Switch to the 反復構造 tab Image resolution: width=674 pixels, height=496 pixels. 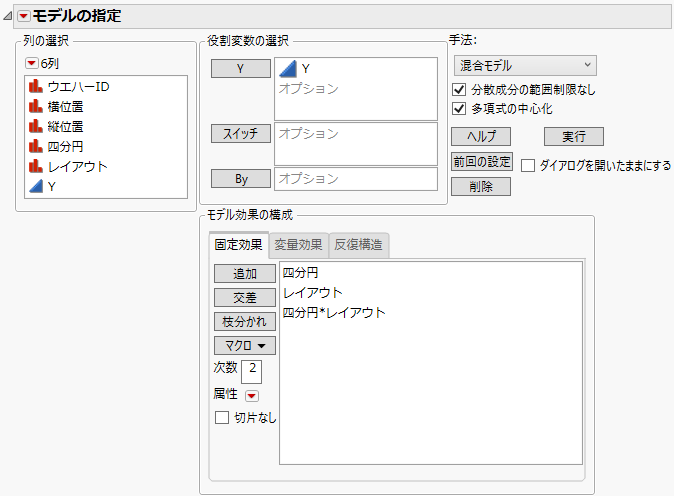(x=359, y=244)
